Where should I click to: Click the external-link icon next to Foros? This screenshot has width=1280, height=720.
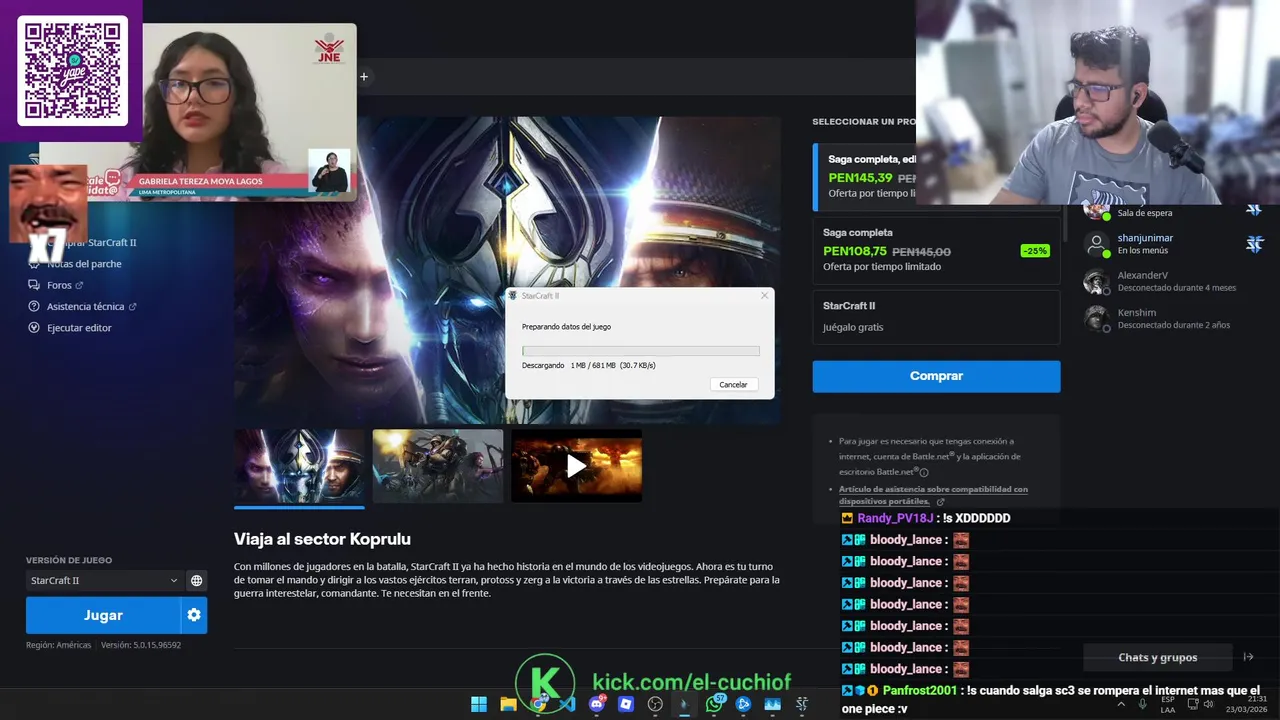click(79, 285)
